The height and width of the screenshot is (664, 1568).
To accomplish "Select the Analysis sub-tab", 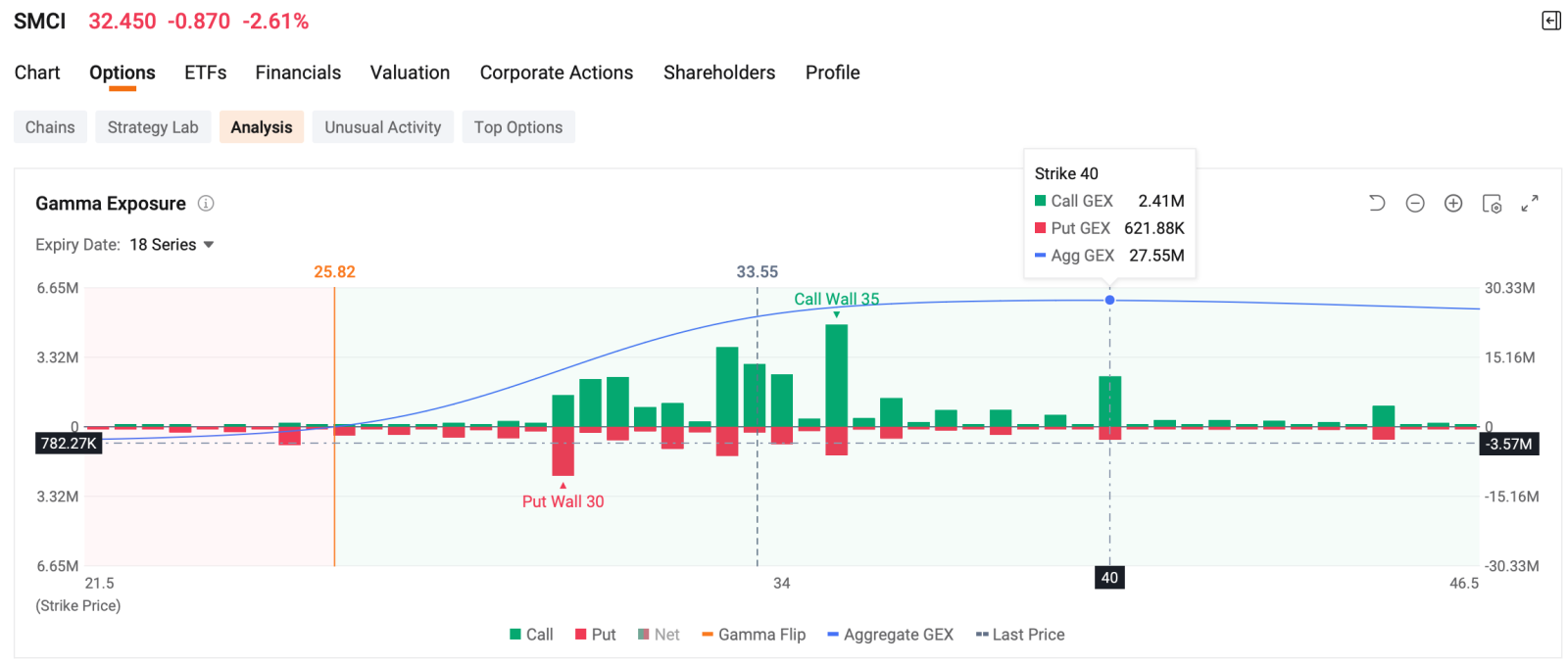I will coord(262,127).
